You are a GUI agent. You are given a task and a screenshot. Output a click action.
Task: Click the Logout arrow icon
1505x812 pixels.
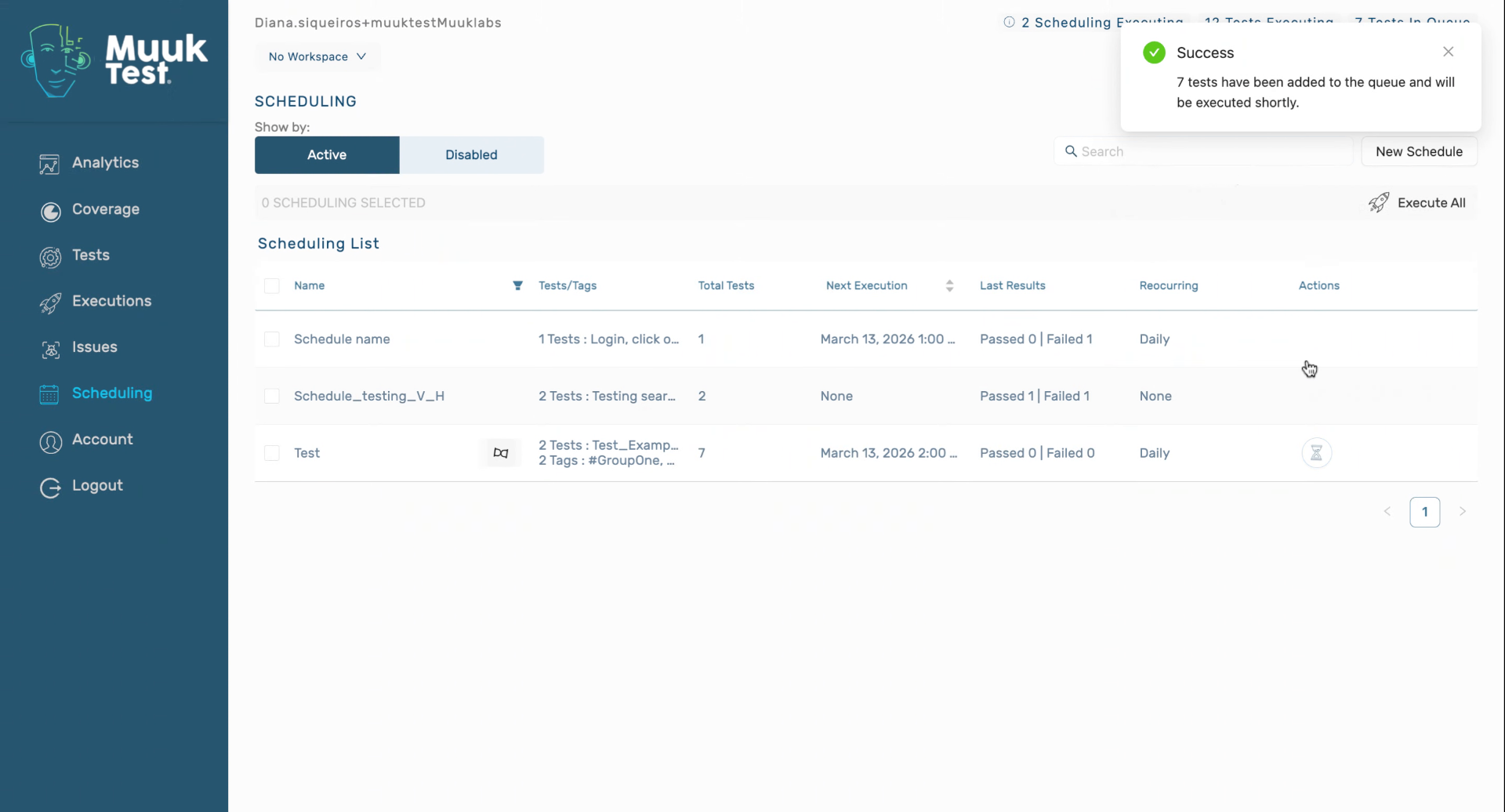point(51,488)
